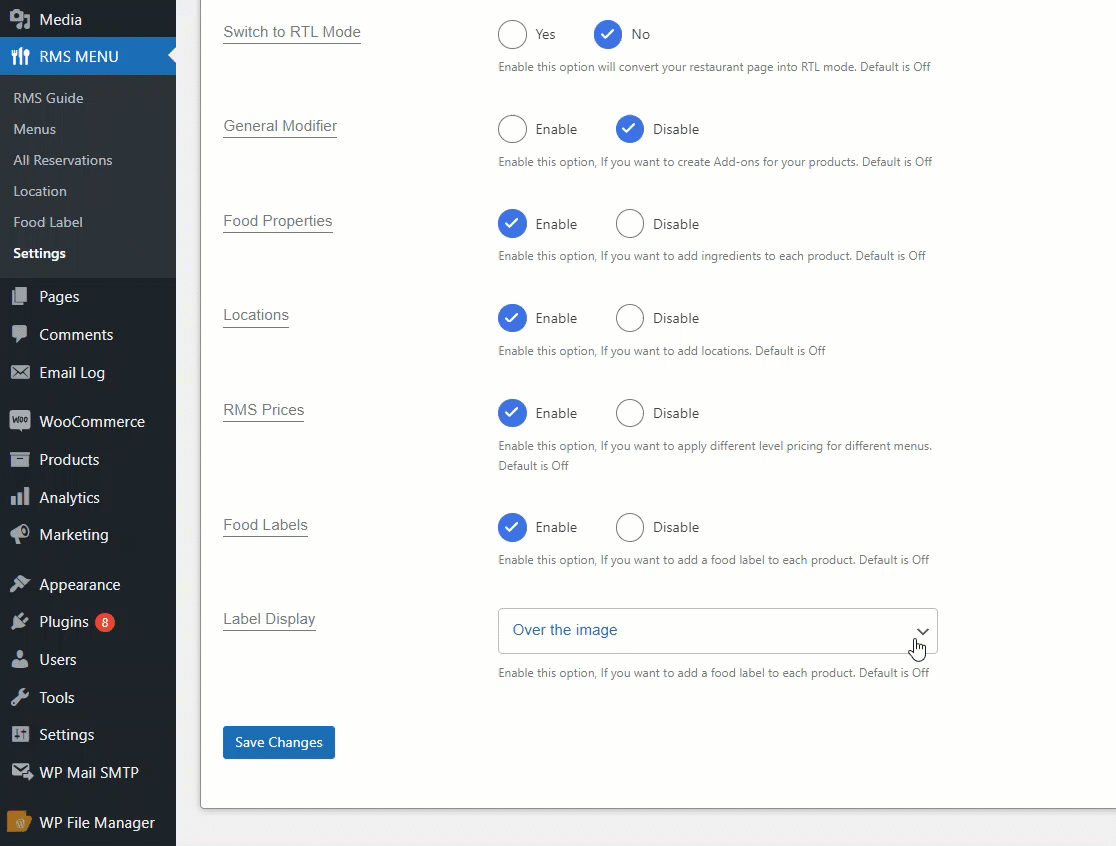Click the Email Log envelope icon
Viewport: 1116px width, 846px height.
tap(20, 372)
